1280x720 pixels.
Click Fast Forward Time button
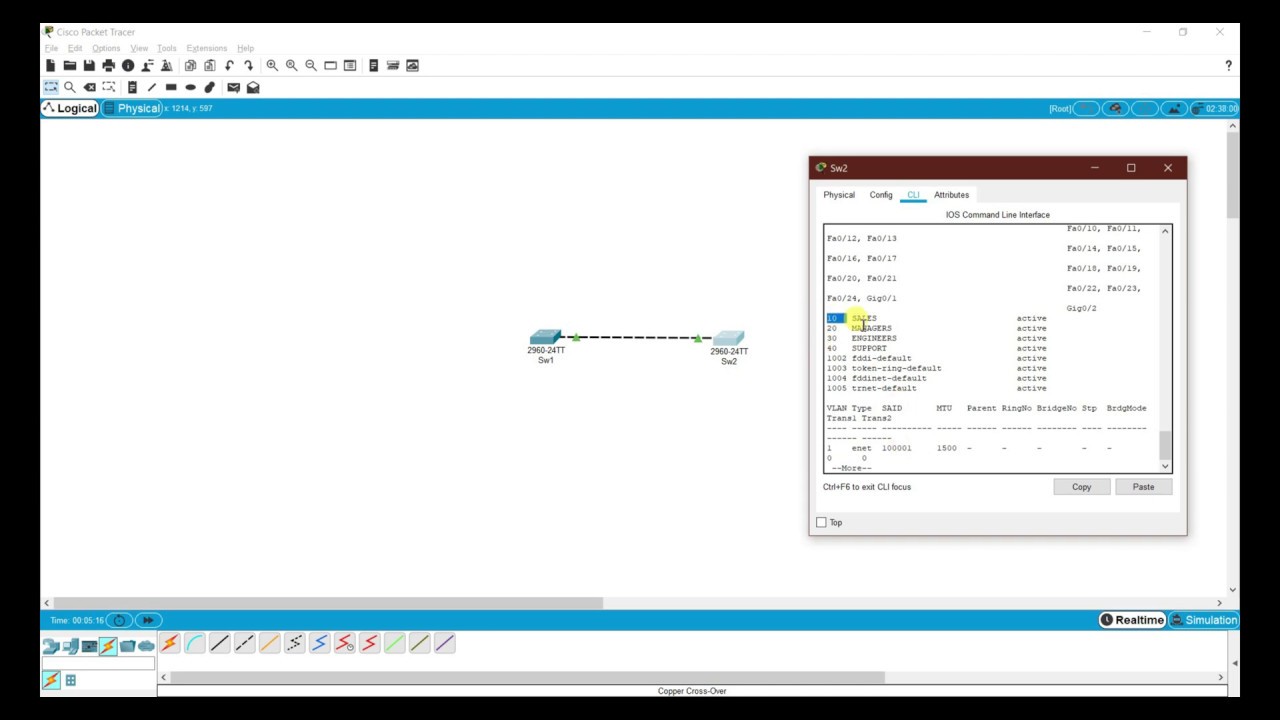pos(148,620)
